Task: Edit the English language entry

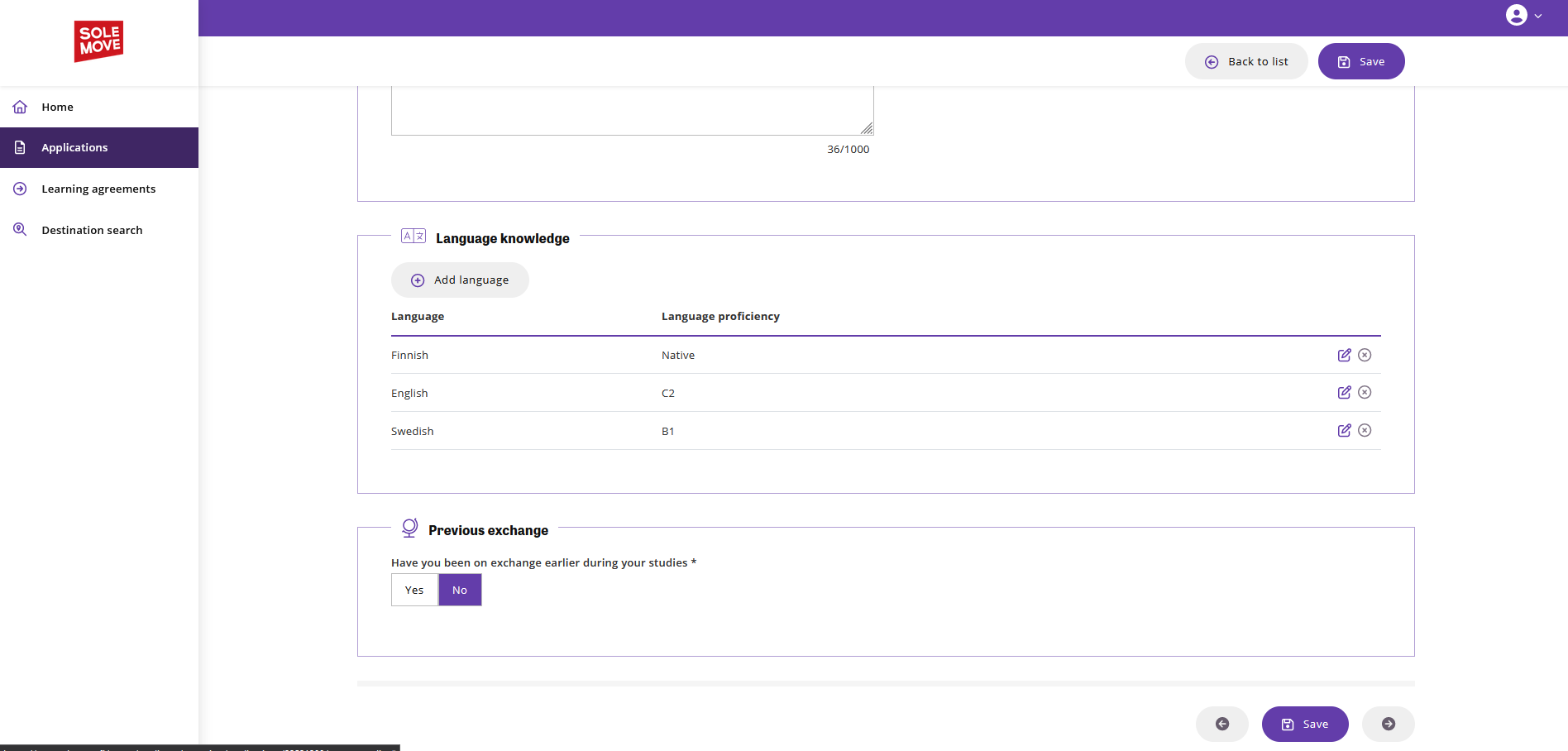Action: [x=1344, y=393]
